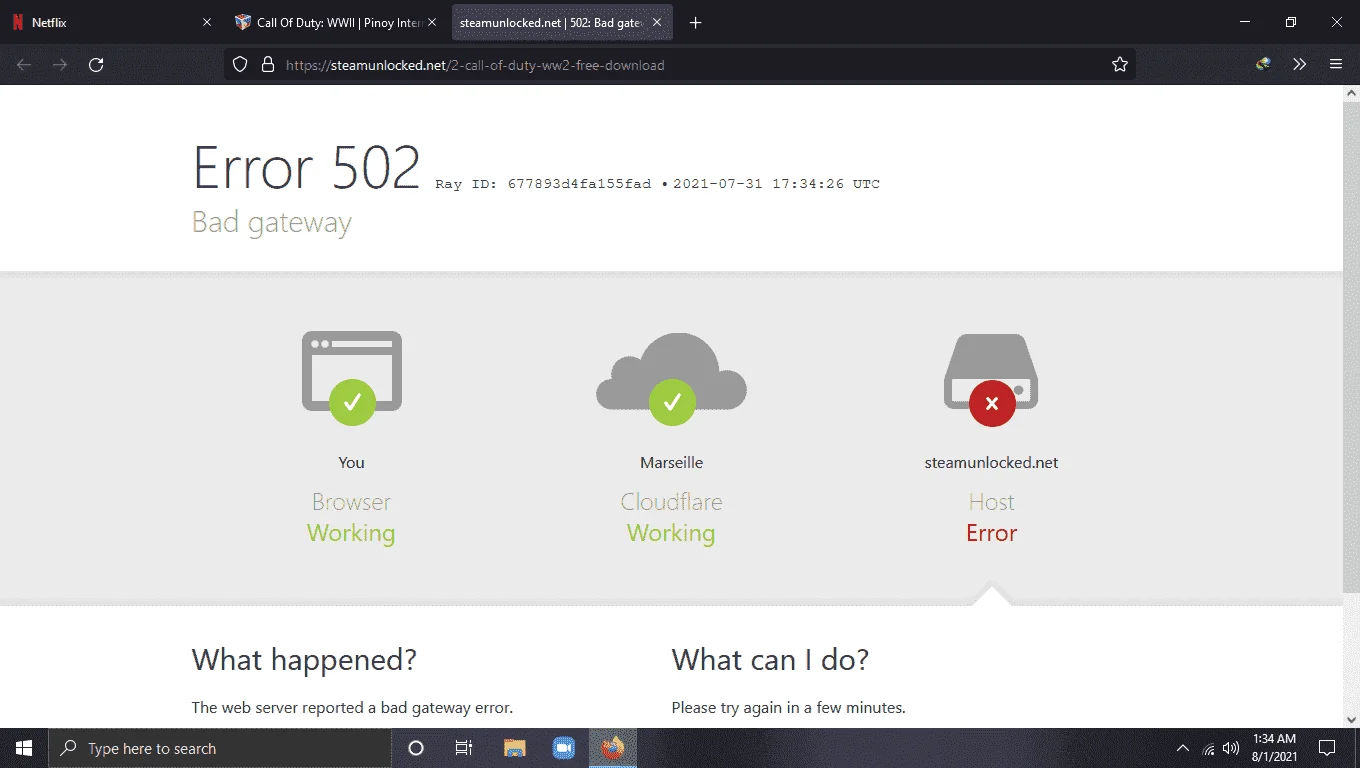Open the tracking protection shield icon

click(x=240, y=65)
